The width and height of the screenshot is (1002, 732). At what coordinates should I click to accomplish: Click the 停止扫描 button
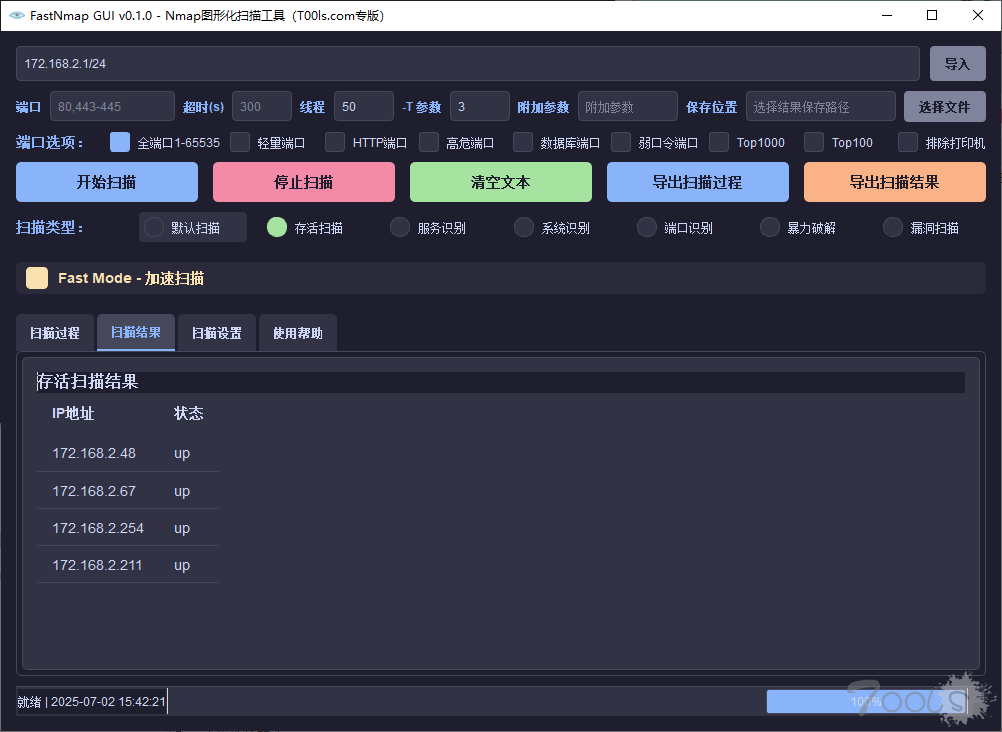point(304,182)
